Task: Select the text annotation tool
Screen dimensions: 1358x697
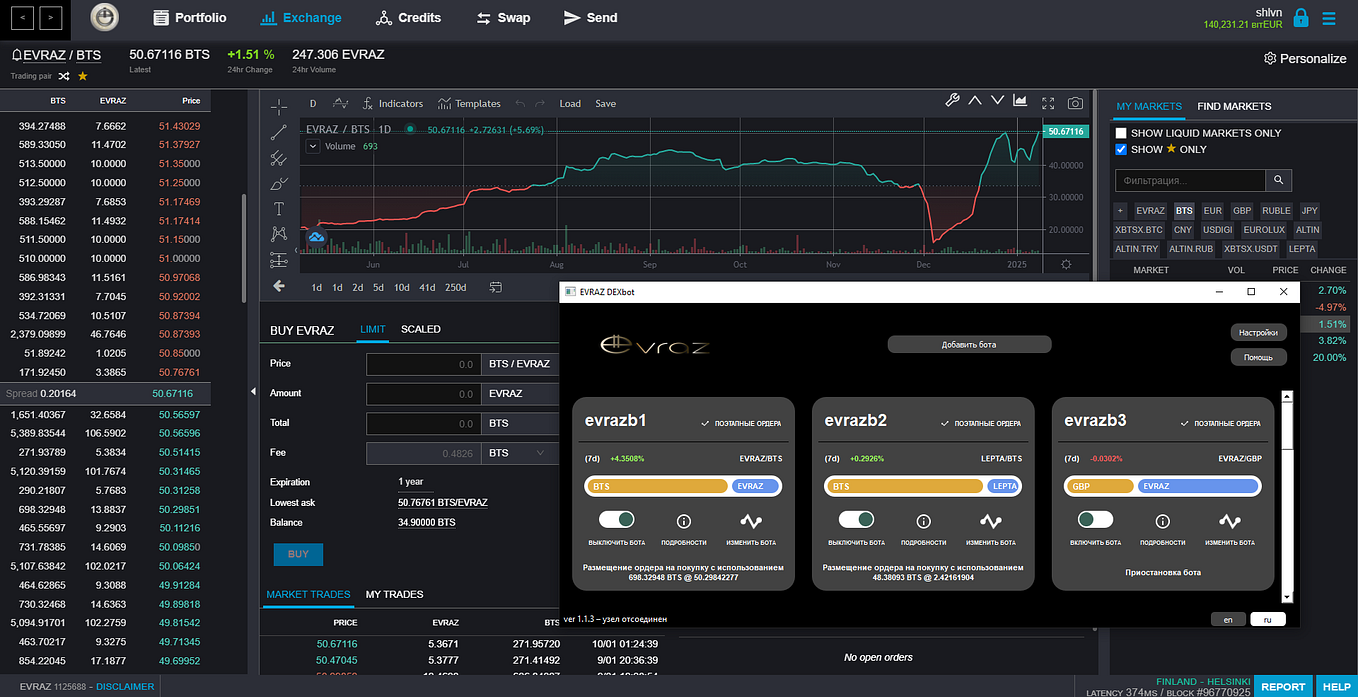Action: coord(279,209)
